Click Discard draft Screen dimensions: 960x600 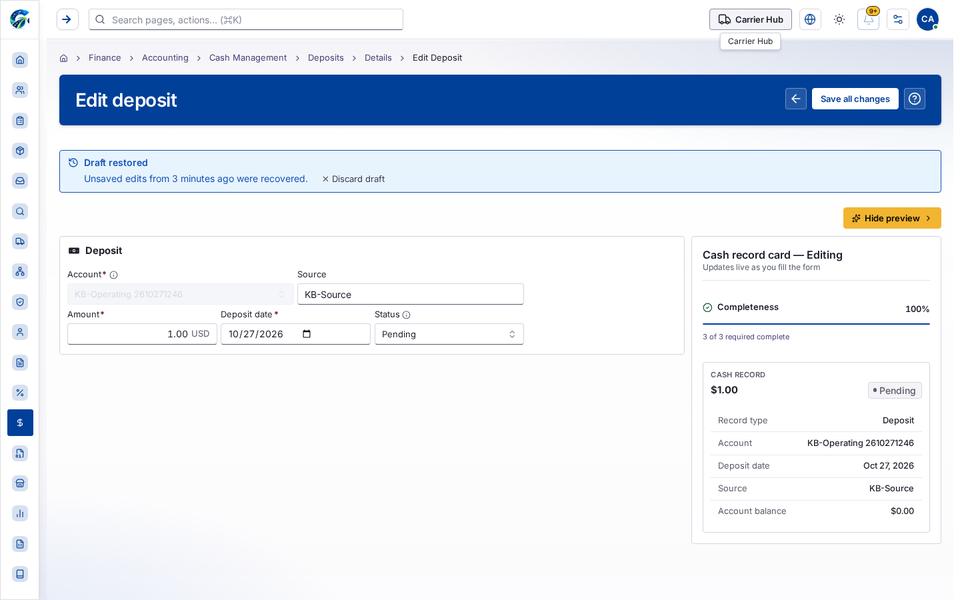coord(353,179)
